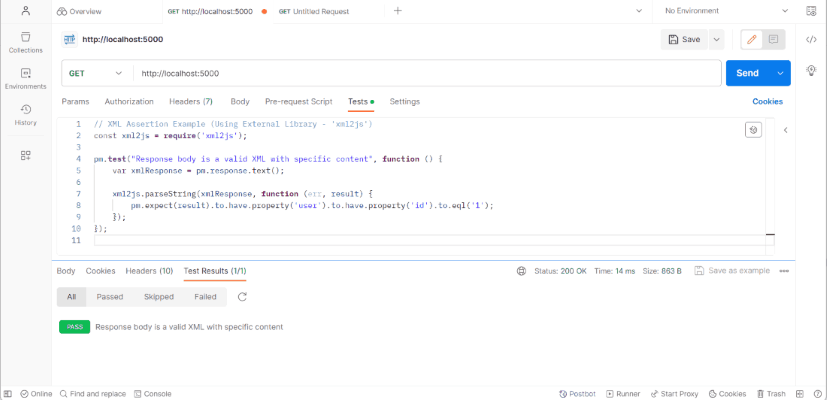Open the Overview tab

(x=79, y=11)
